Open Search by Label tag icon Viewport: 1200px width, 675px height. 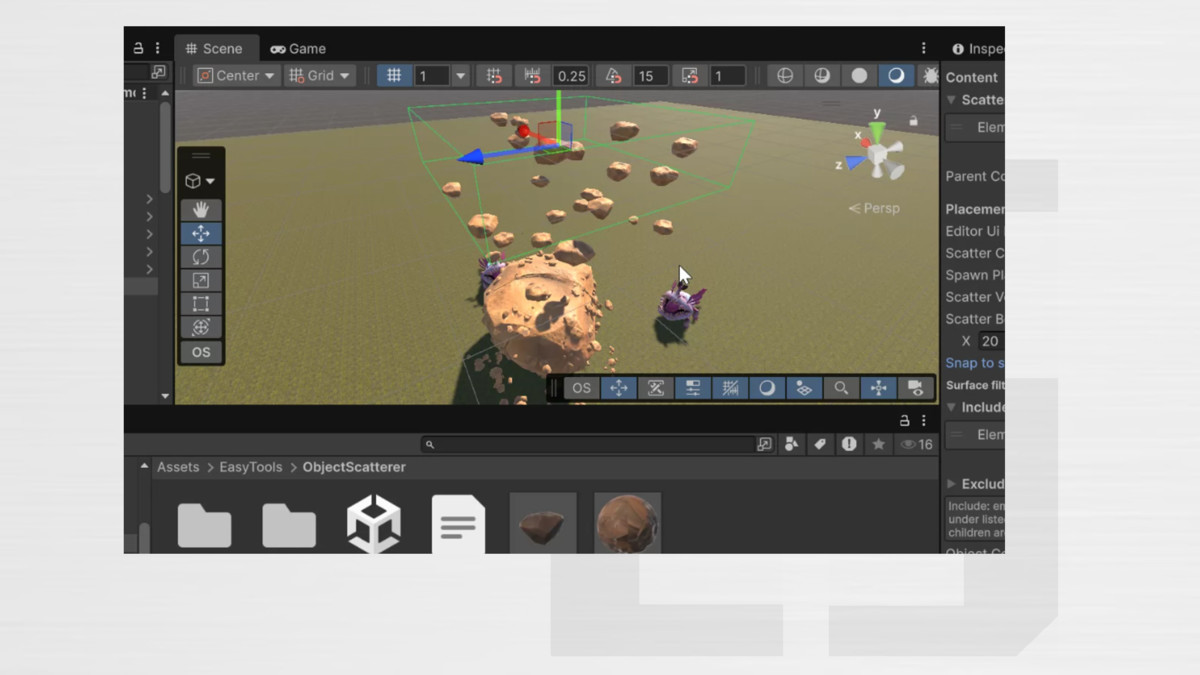(x=820, y=444)
